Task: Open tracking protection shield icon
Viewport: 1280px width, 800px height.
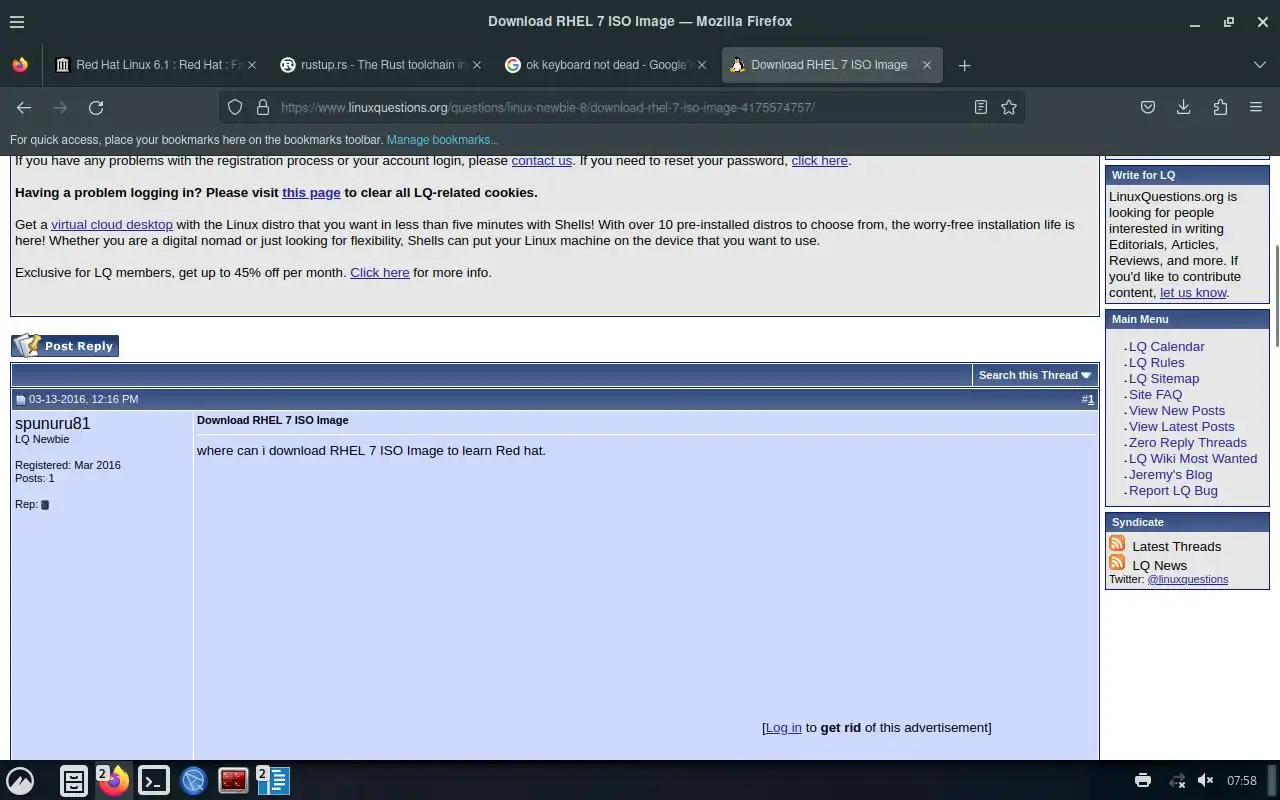Action: [x=235, y=107]
